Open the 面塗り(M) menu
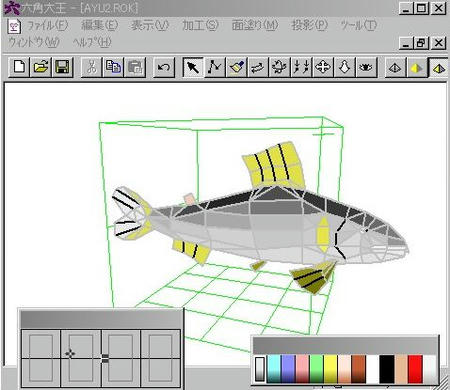The image size is (450, 390). pyautogui.click(x=255, y=25)
